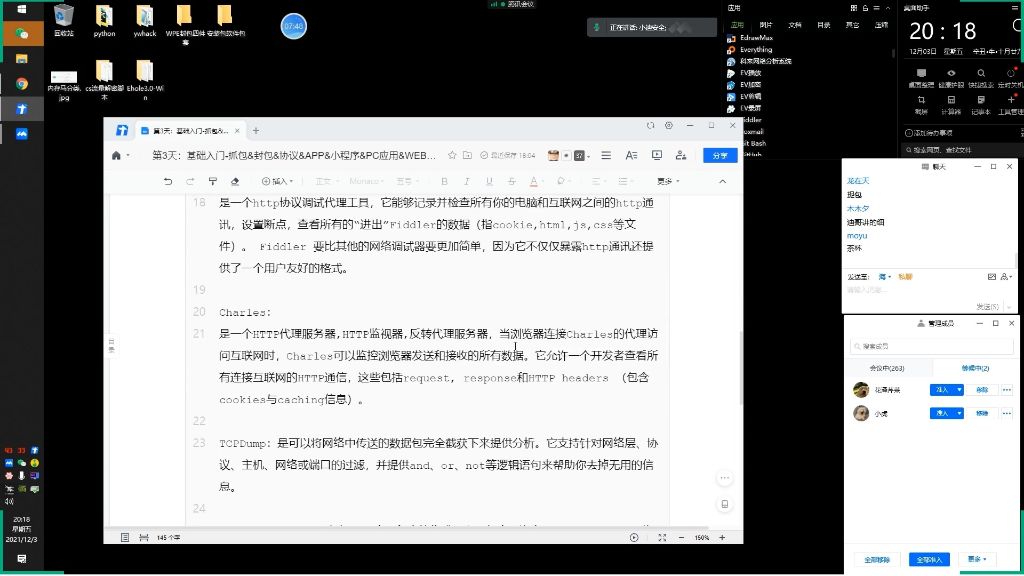
Task: Click the 添加待办事项 add to-do item
Action: [929, 133]
